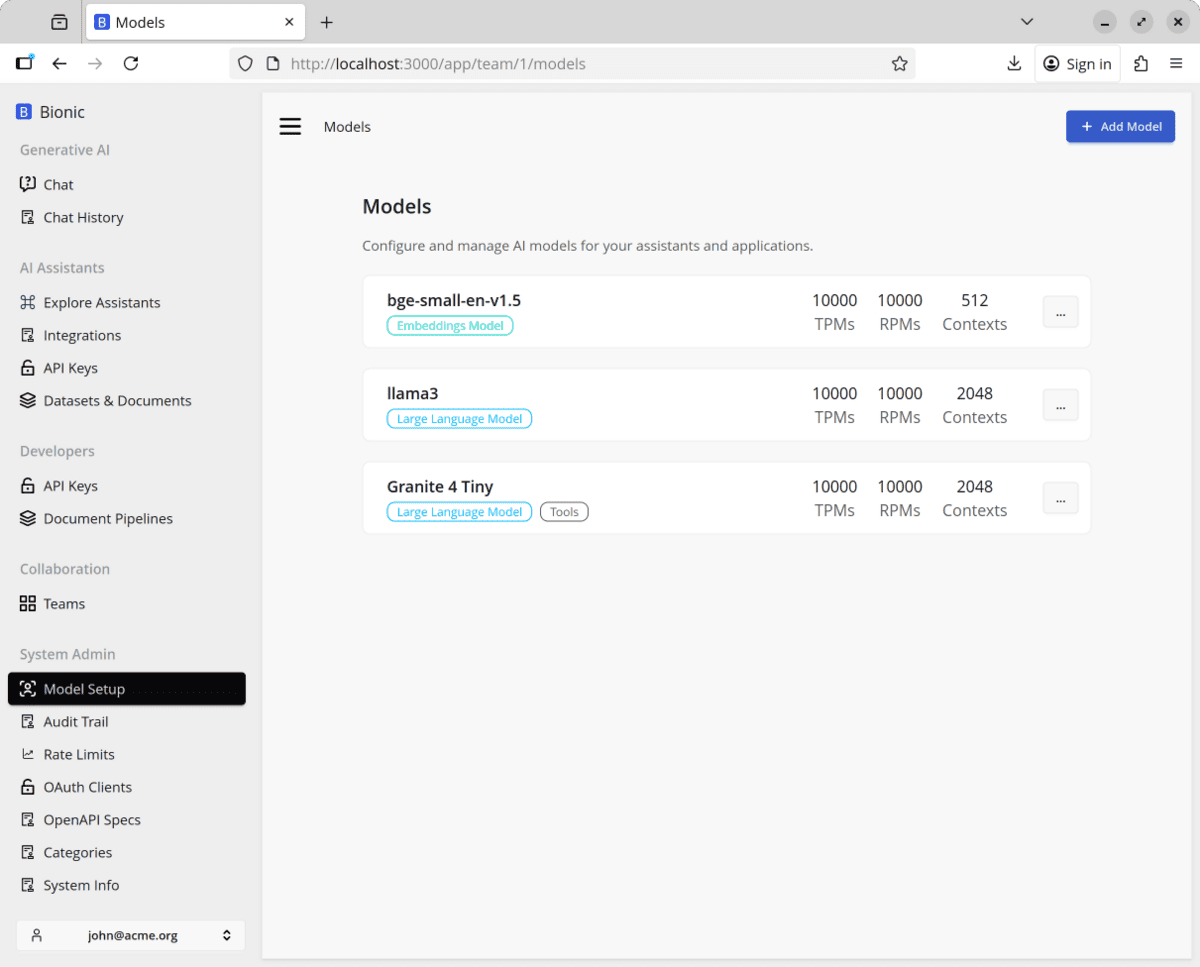Open Document Pipelines under Developers
The width and height of the screenshot is (1200, 967).
point(108,518)
